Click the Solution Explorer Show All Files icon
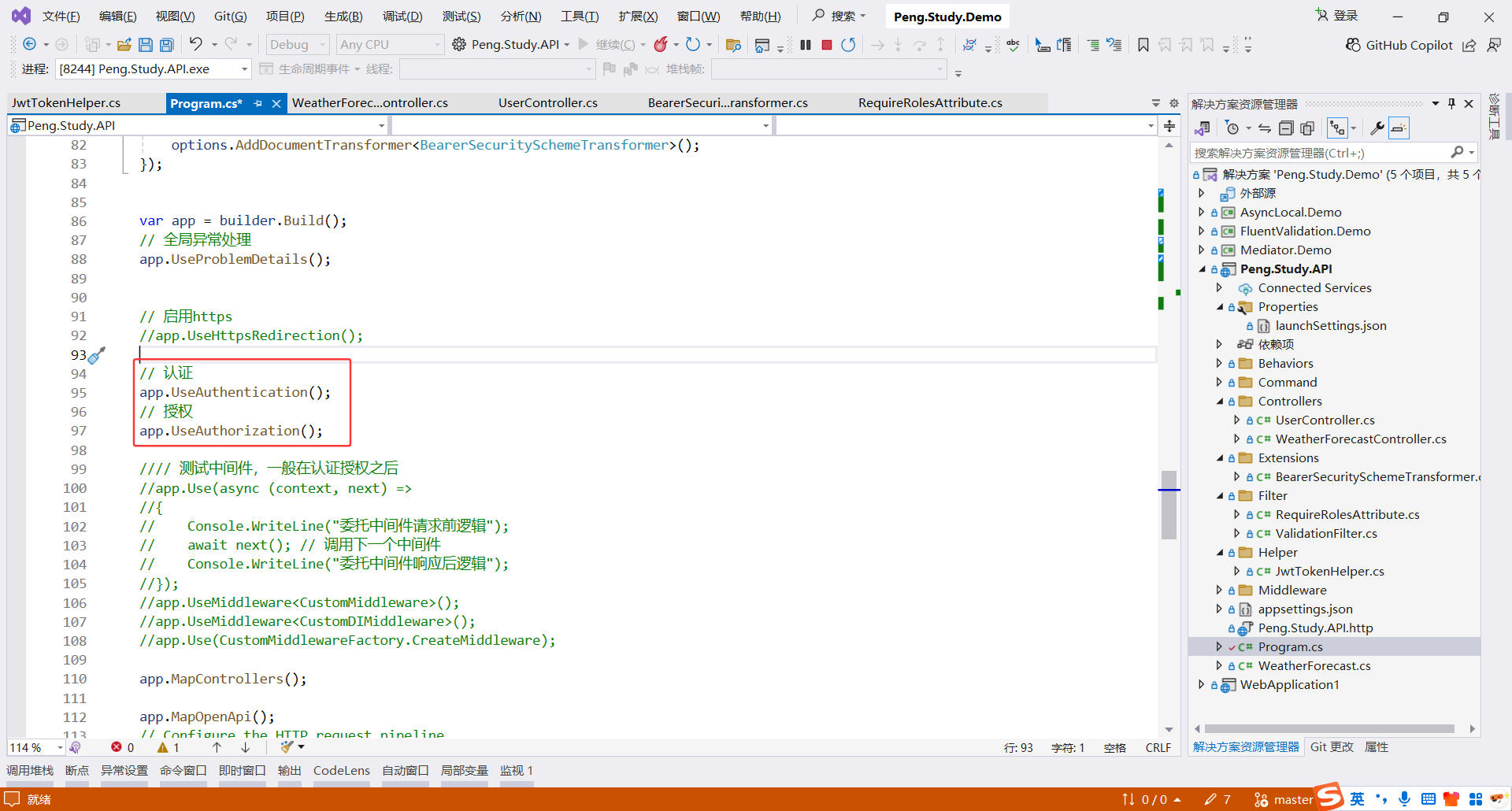Screen dimensions: 1512x811 pyautogui.click(x=1307, y=128)
